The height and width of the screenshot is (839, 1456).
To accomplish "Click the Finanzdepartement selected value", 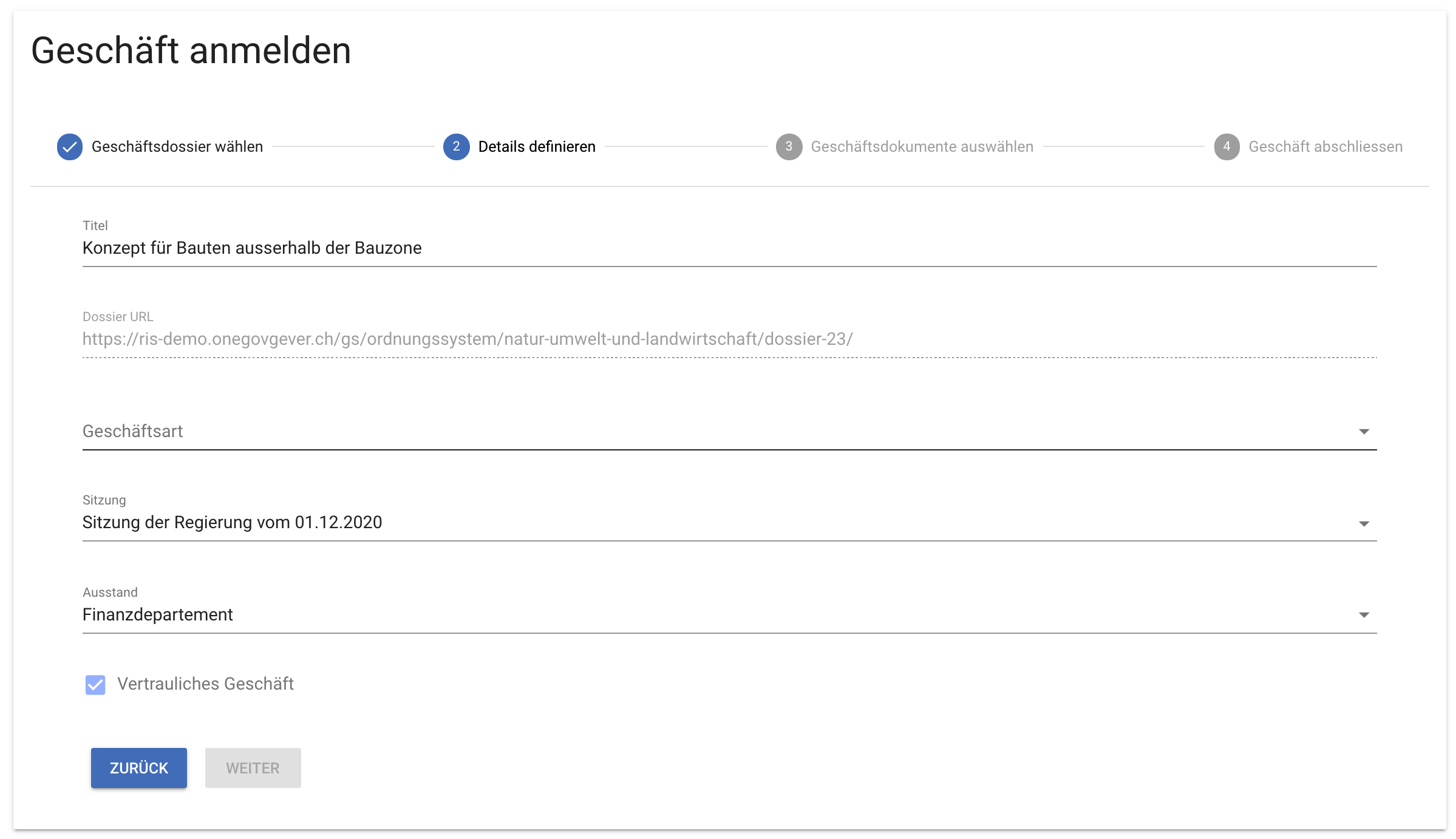I will [158, 615].
